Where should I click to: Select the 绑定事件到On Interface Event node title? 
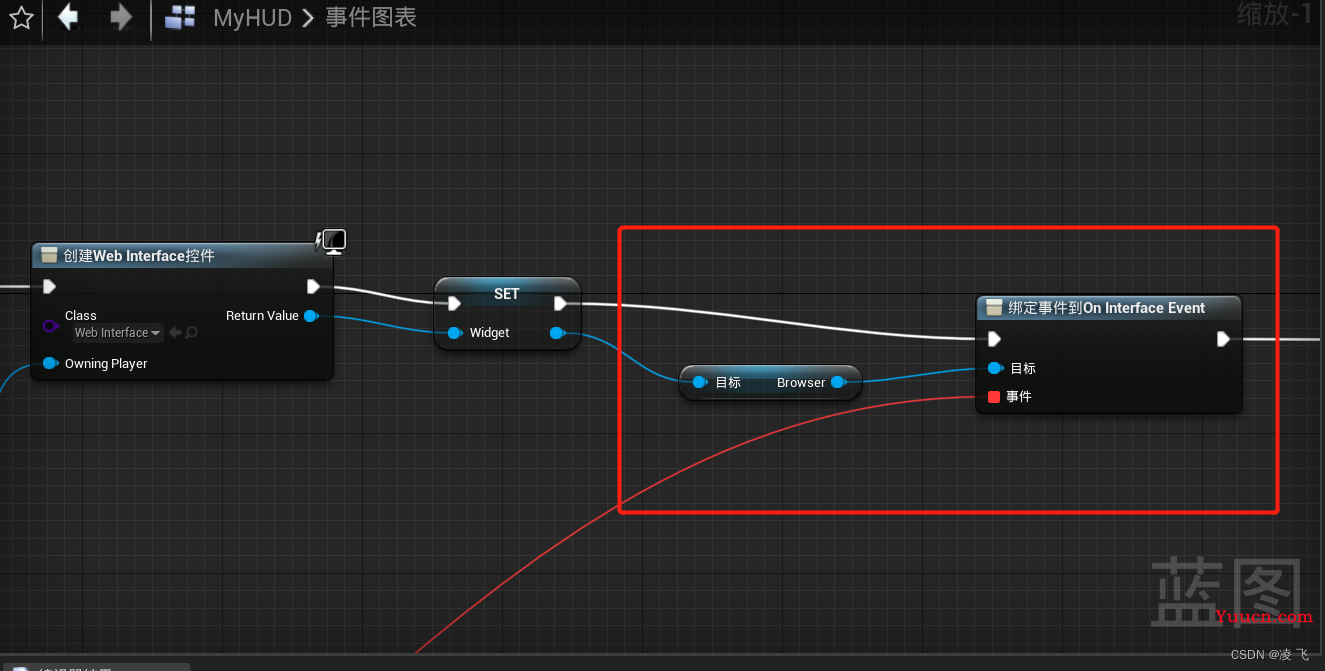[1107, 308]
